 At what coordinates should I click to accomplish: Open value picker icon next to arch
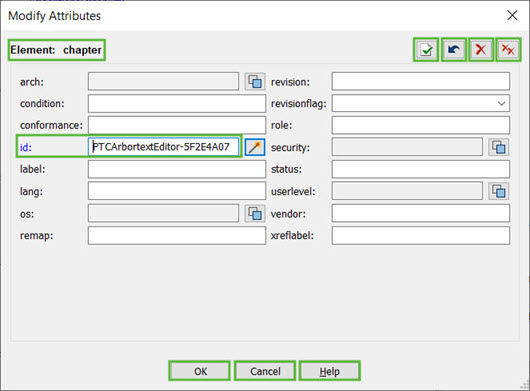(255, 81)
